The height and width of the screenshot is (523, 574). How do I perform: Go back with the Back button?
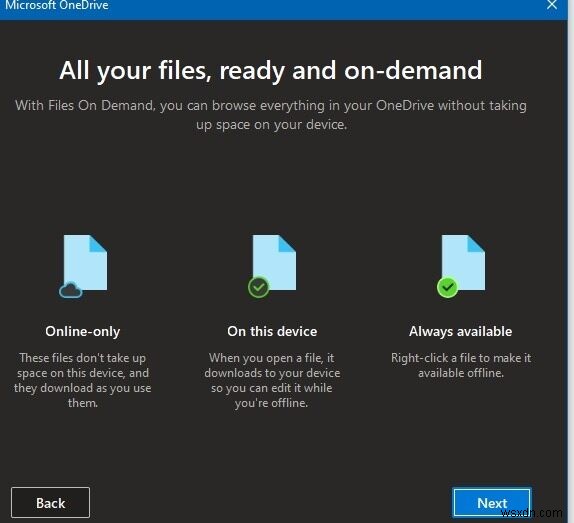(x=51, y=503)
